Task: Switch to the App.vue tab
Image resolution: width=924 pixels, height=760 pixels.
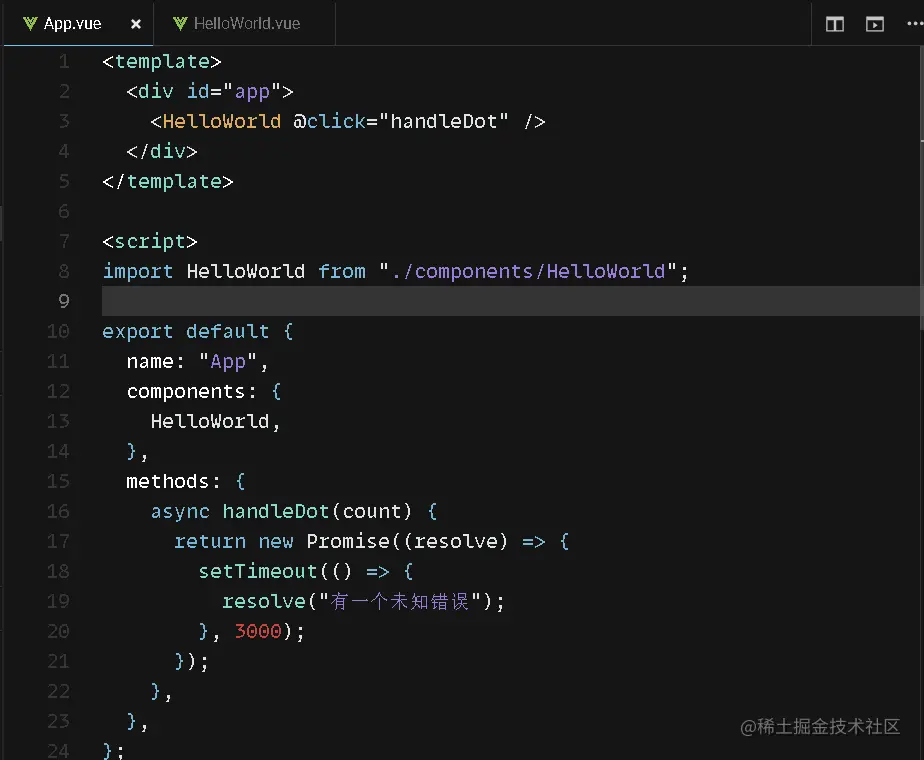Action: 78,24
